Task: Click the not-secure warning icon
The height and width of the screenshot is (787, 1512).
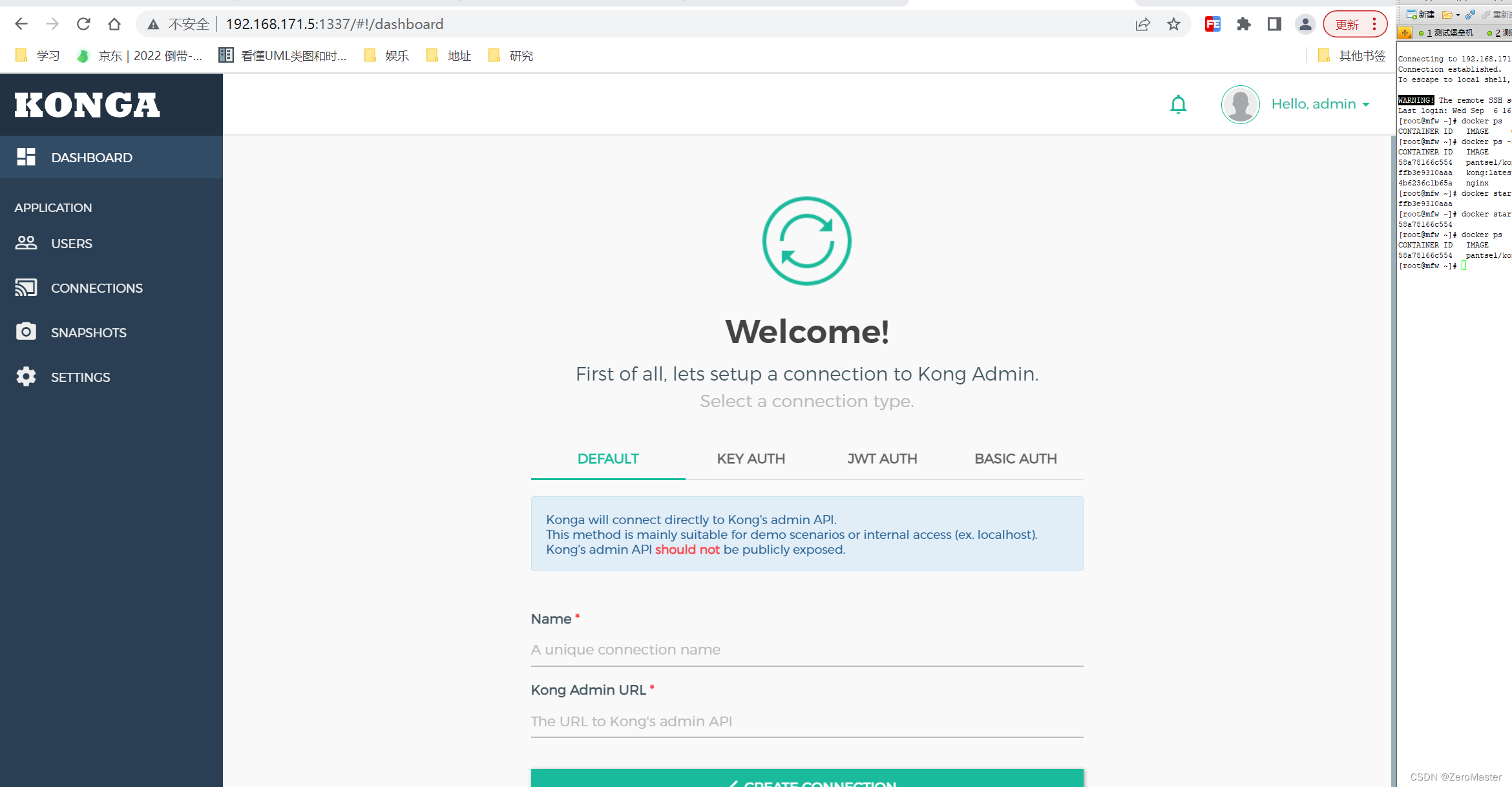Action: (153, 25)
